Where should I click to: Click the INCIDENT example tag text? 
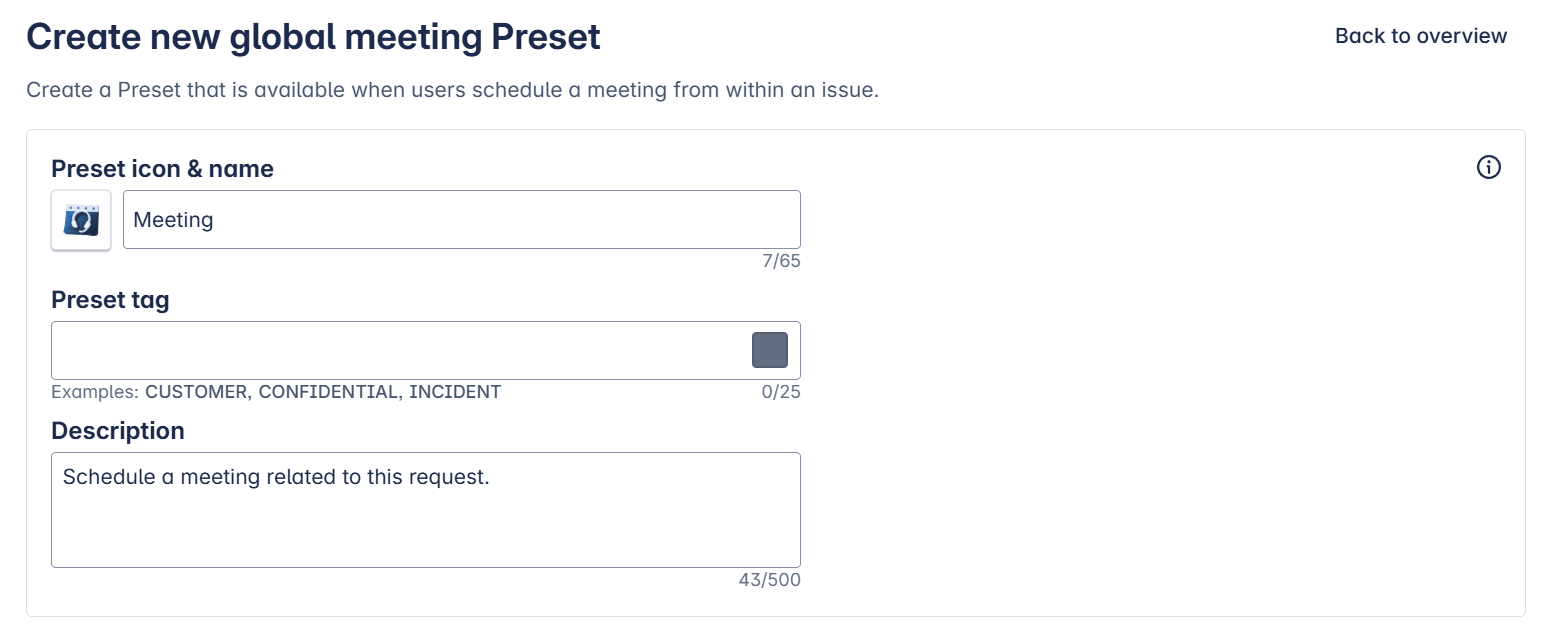(455, 392)
